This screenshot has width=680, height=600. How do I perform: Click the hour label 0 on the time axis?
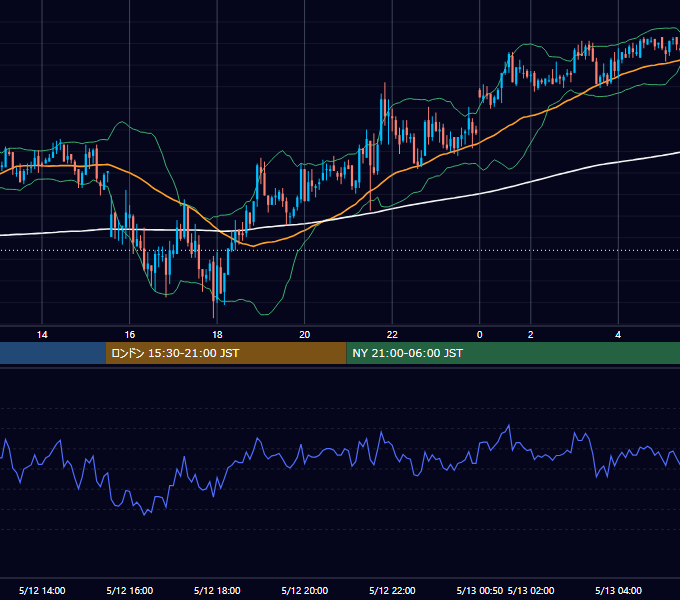[479, 335]
